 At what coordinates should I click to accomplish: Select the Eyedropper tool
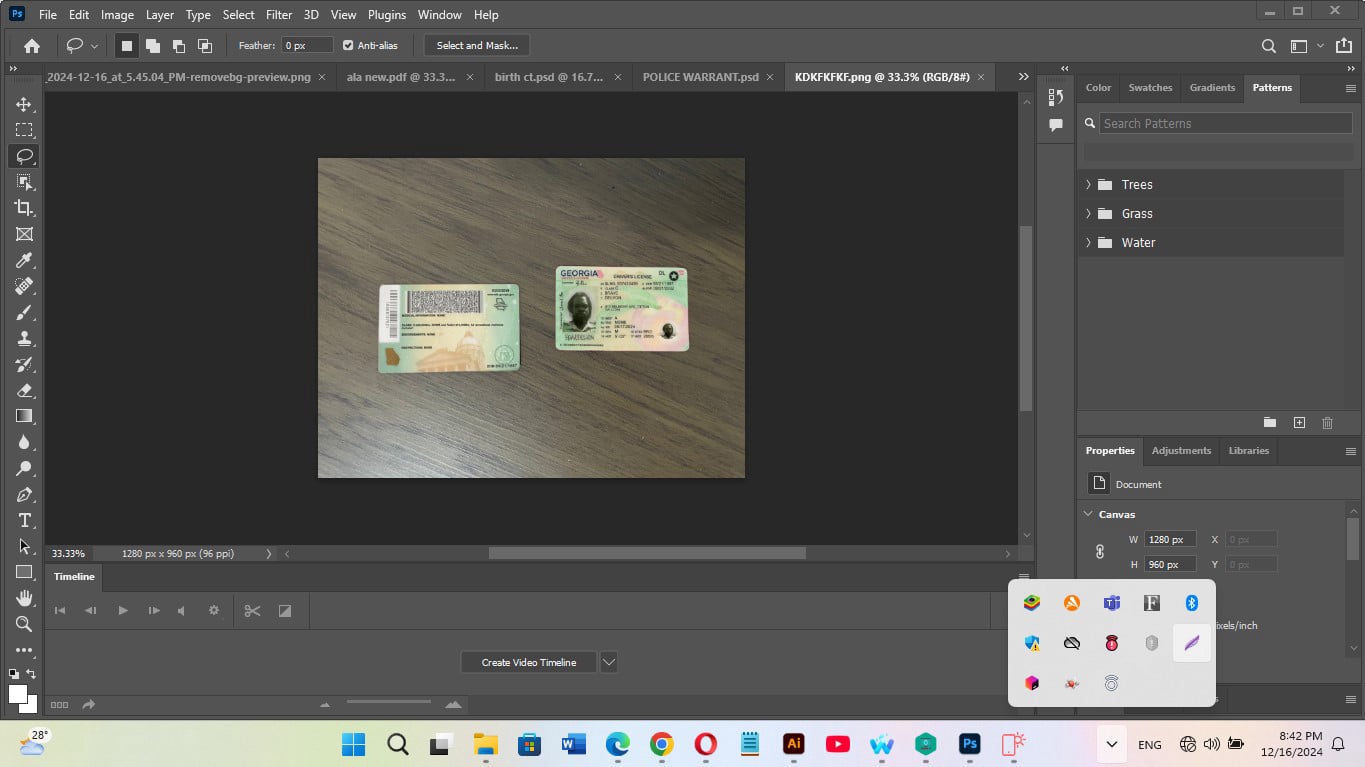tap(24, 260)
